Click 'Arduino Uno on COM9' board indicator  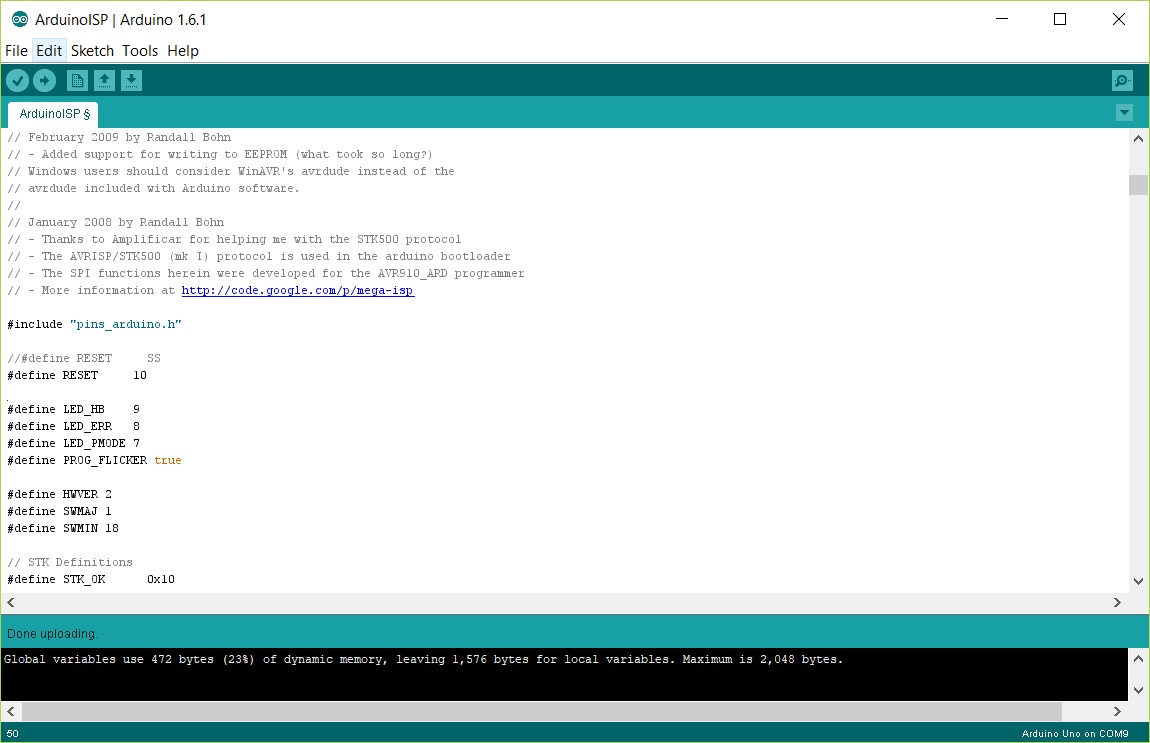(1075, 733)
